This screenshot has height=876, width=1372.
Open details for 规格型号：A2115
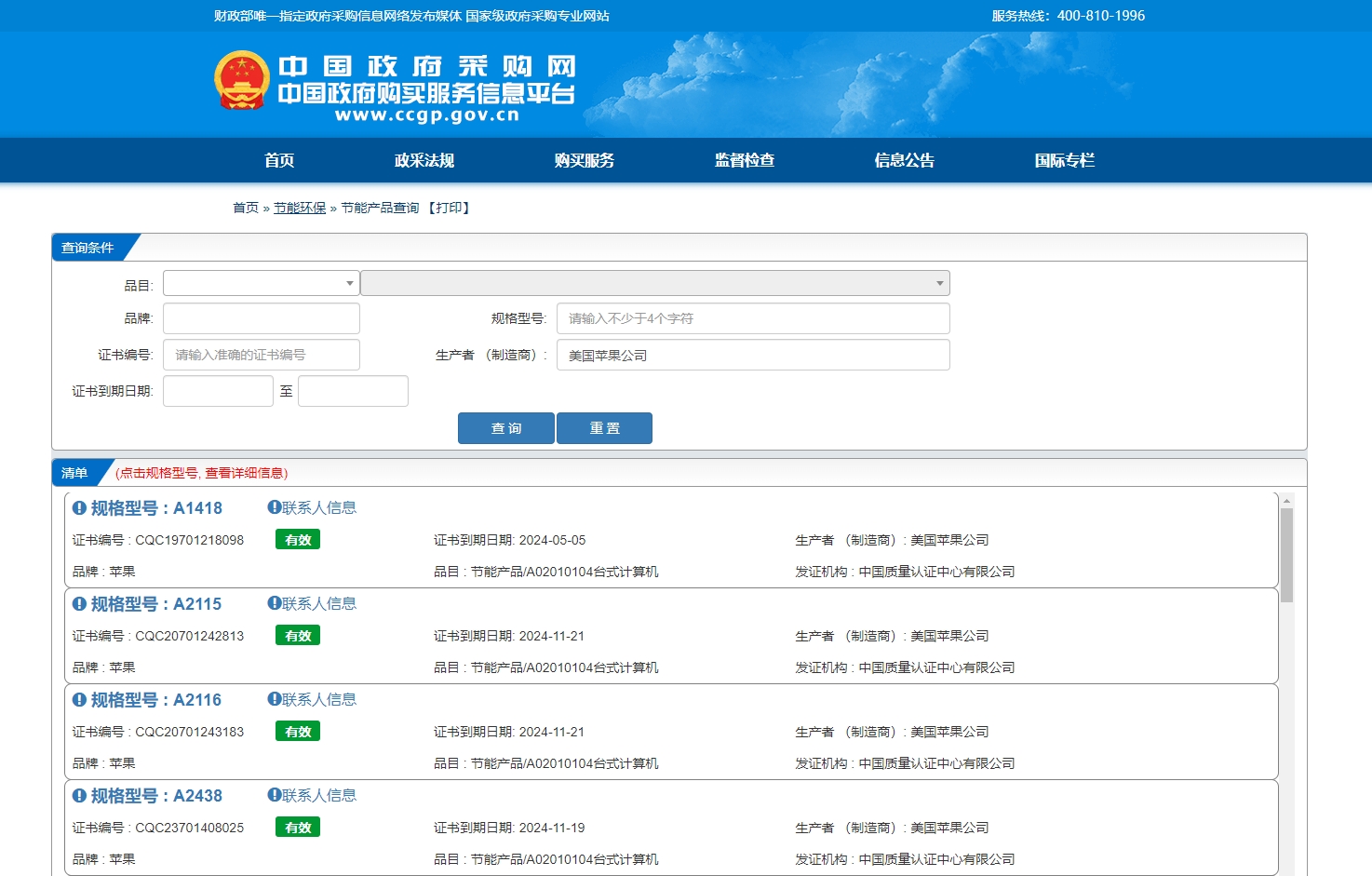click(x=156, y=604)
